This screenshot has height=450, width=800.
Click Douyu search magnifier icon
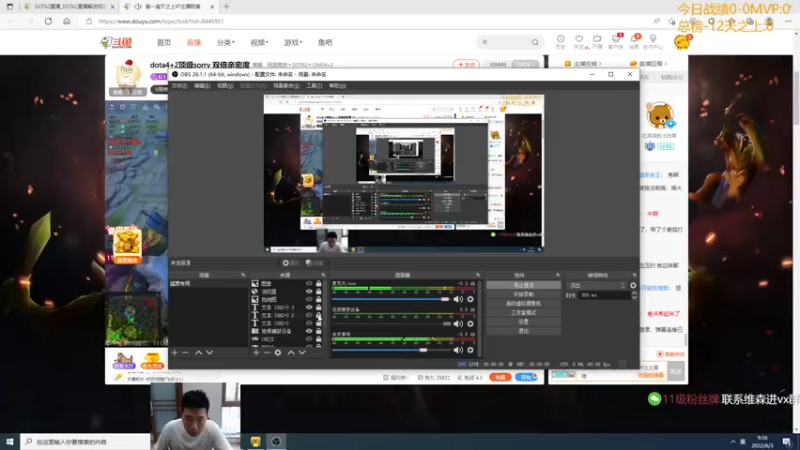click(x=535, y=42)
